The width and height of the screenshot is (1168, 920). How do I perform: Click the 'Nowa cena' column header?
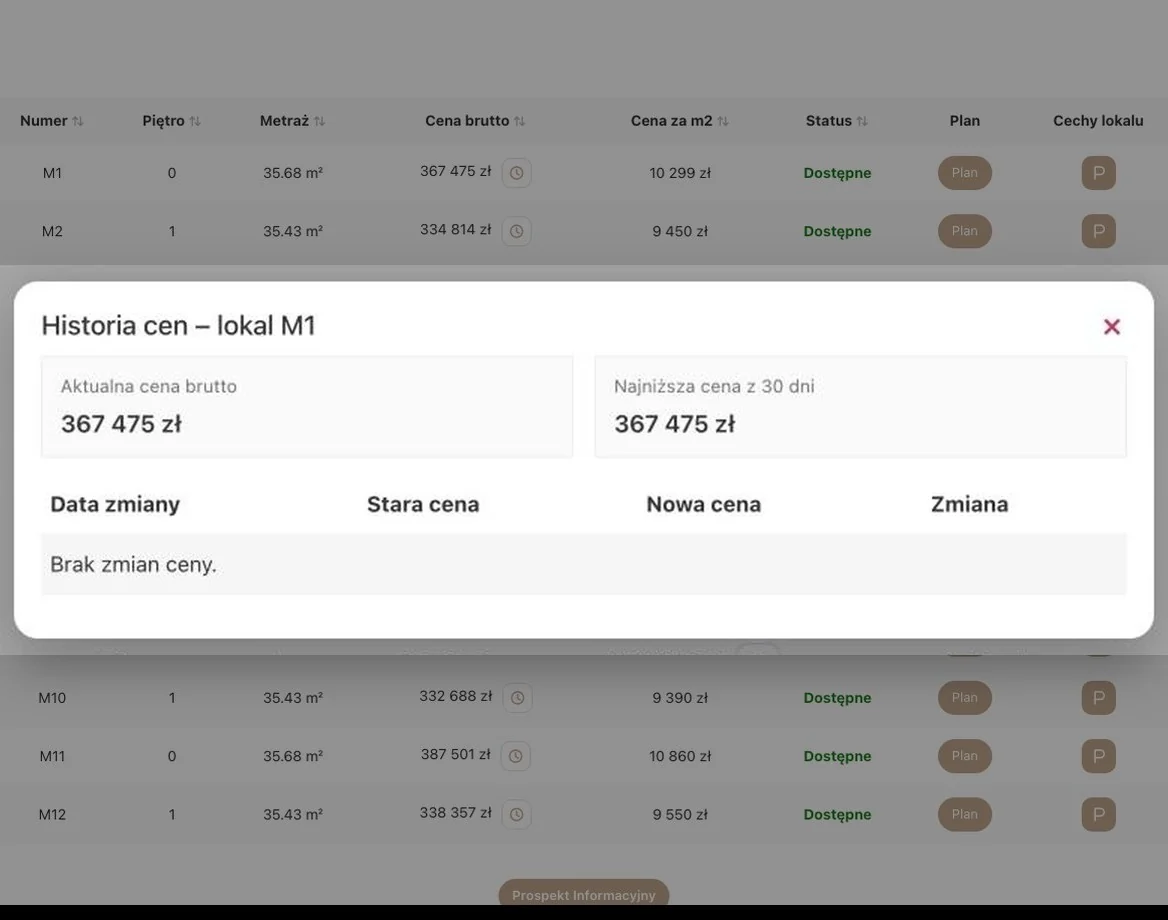pos(704,504)
